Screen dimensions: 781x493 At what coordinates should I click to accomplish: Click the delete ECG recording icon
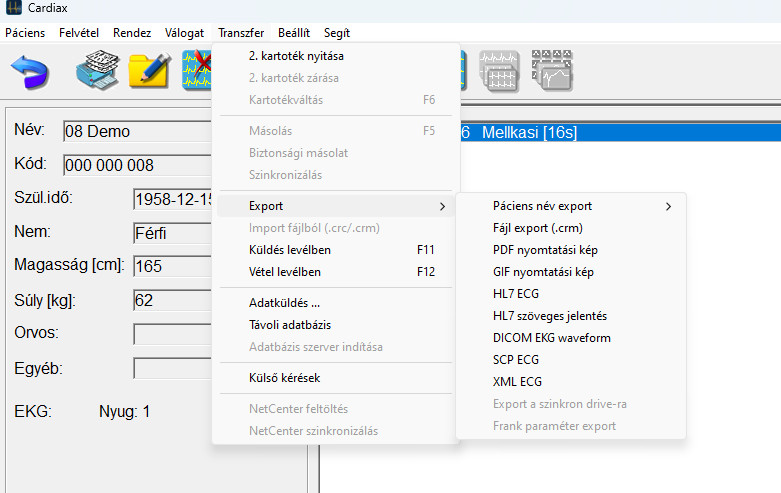[x=196, y=70]
